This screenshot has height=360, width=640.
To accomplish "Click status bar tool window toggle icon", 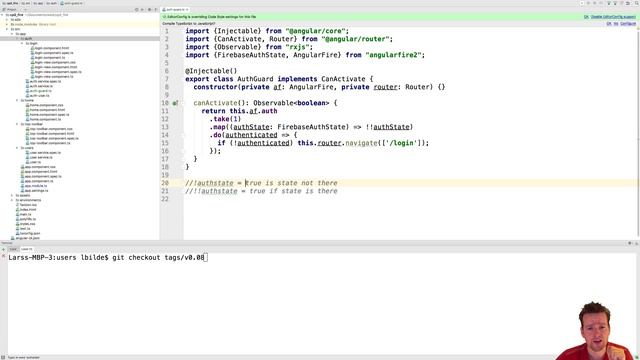I will [3, 358].
